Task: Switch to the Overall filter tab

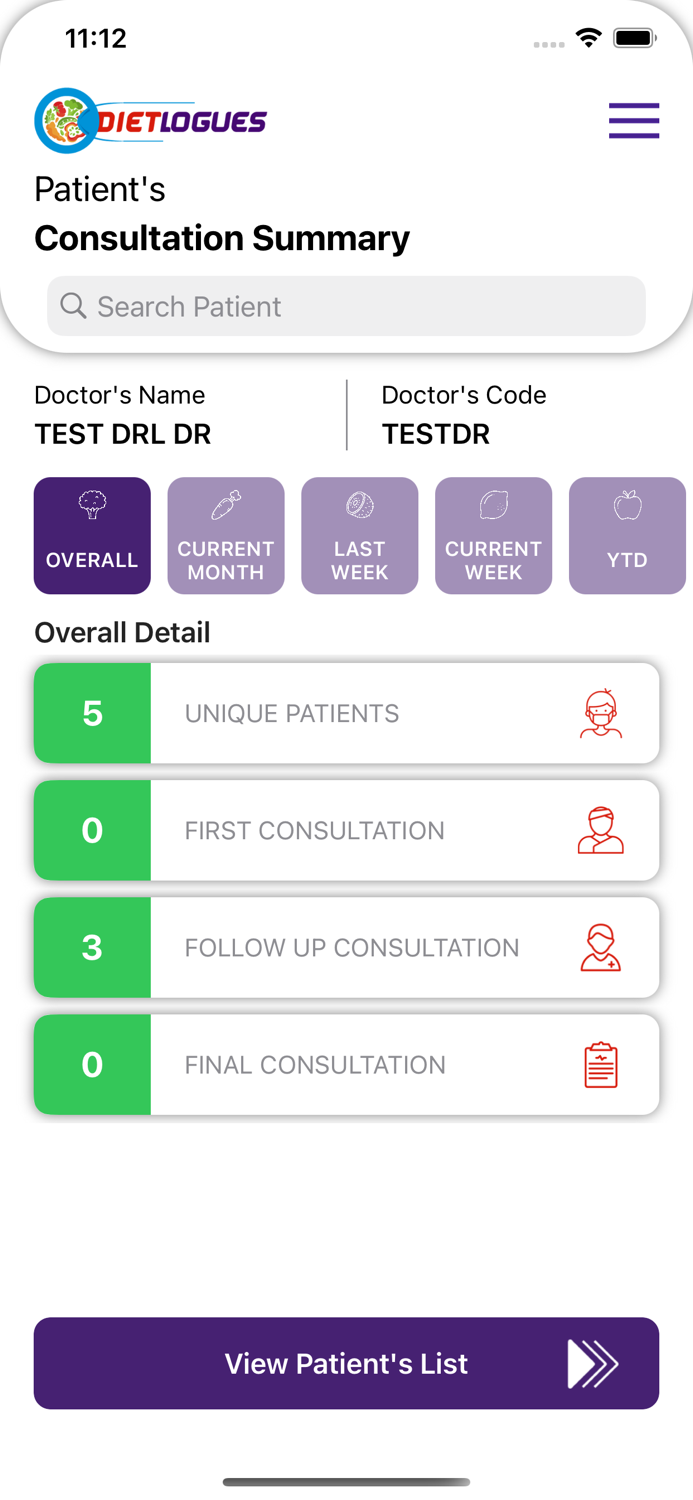Action: [92, 535]
